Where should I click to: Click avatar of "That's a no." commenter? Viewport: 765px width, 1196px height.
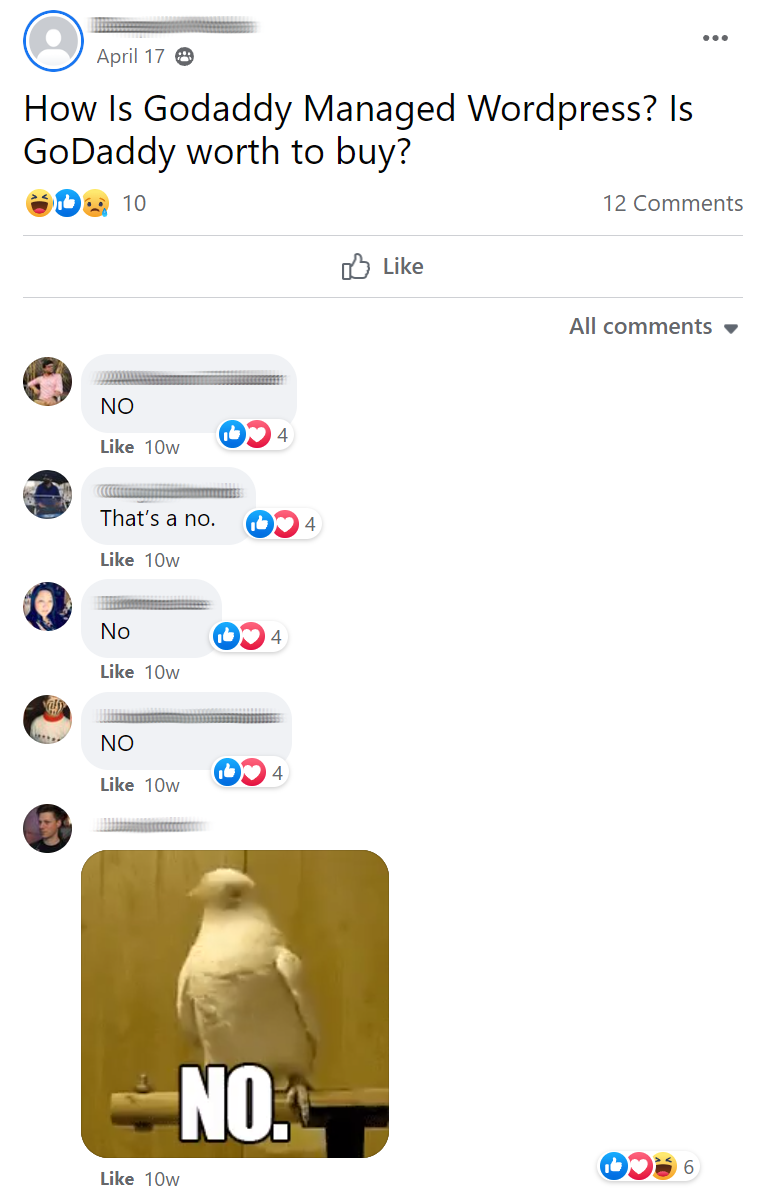click(47, 494)
